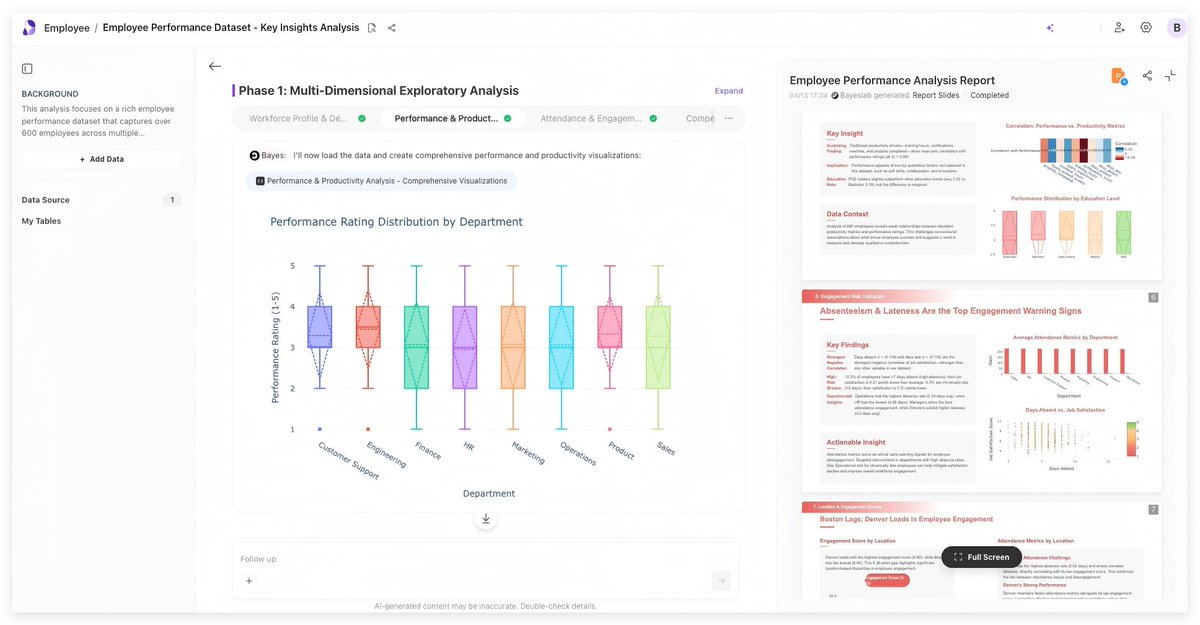Viewport: 1200px width, 625px height.
Task: Click the share icon next to analysis title
Action: 392,28
